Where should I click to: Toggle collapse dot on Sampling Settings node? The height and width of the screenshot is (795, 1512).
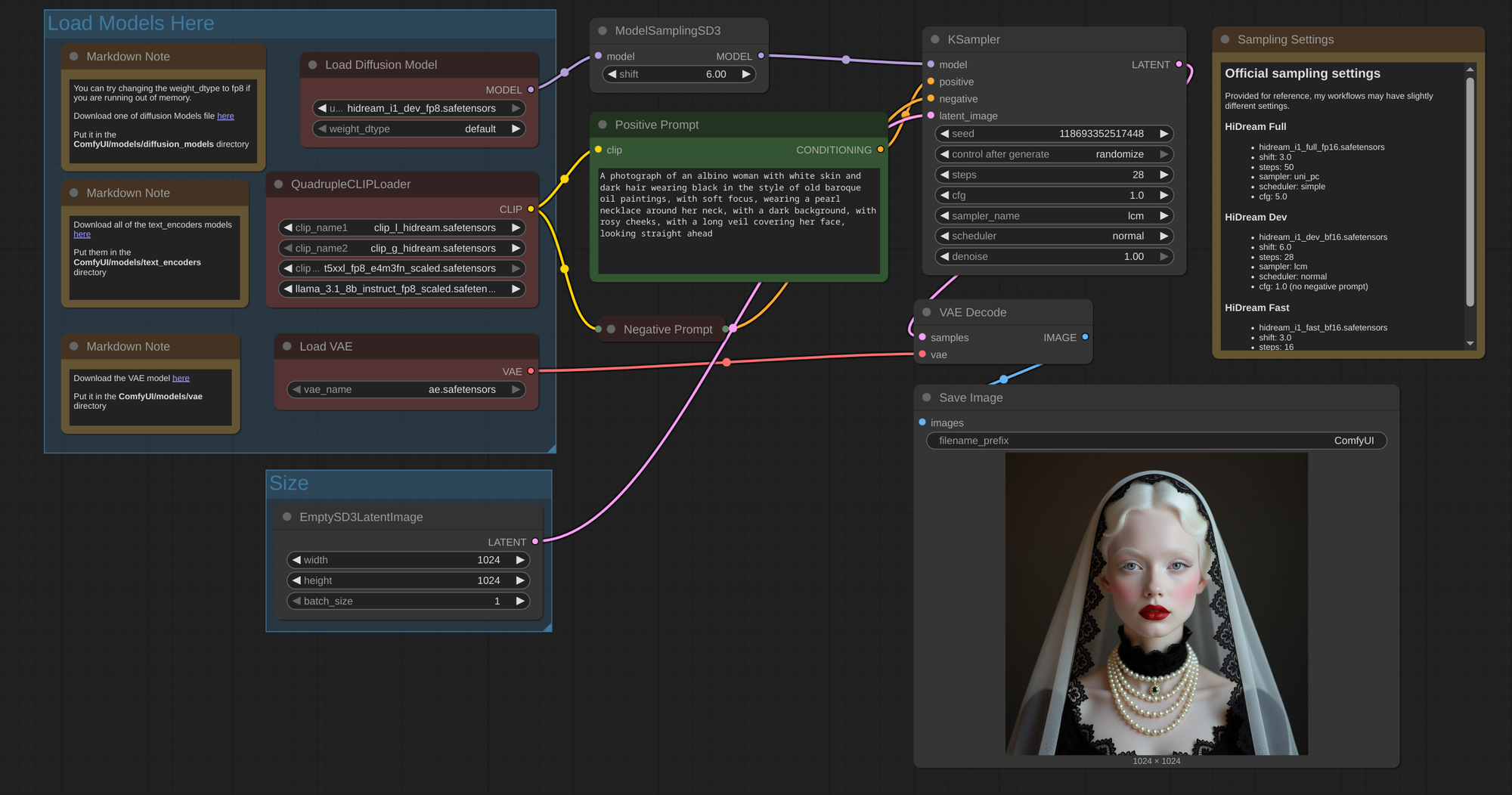1225,39
